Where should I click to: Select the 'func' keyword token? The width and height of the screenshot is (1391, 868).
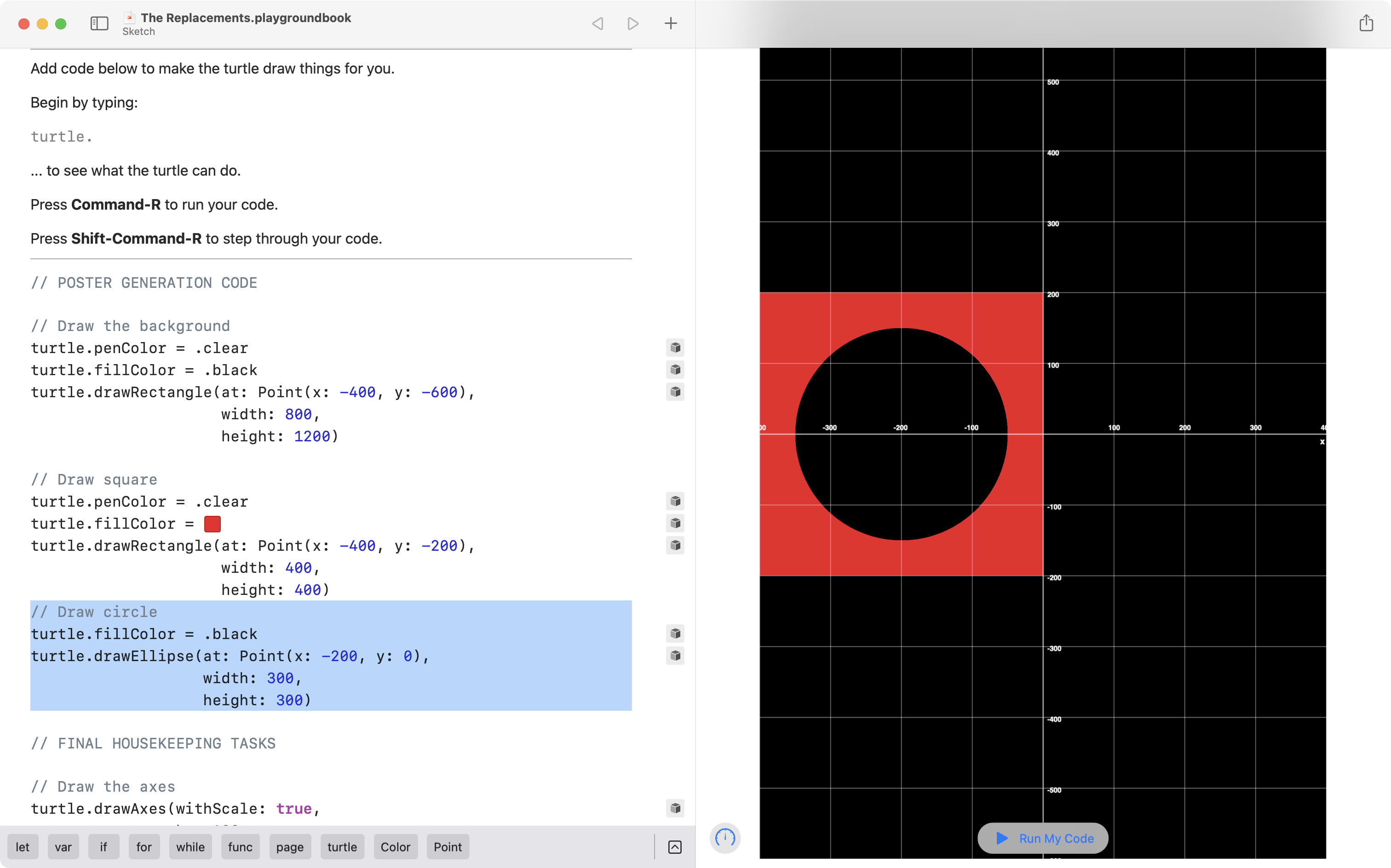coord(240,846)
